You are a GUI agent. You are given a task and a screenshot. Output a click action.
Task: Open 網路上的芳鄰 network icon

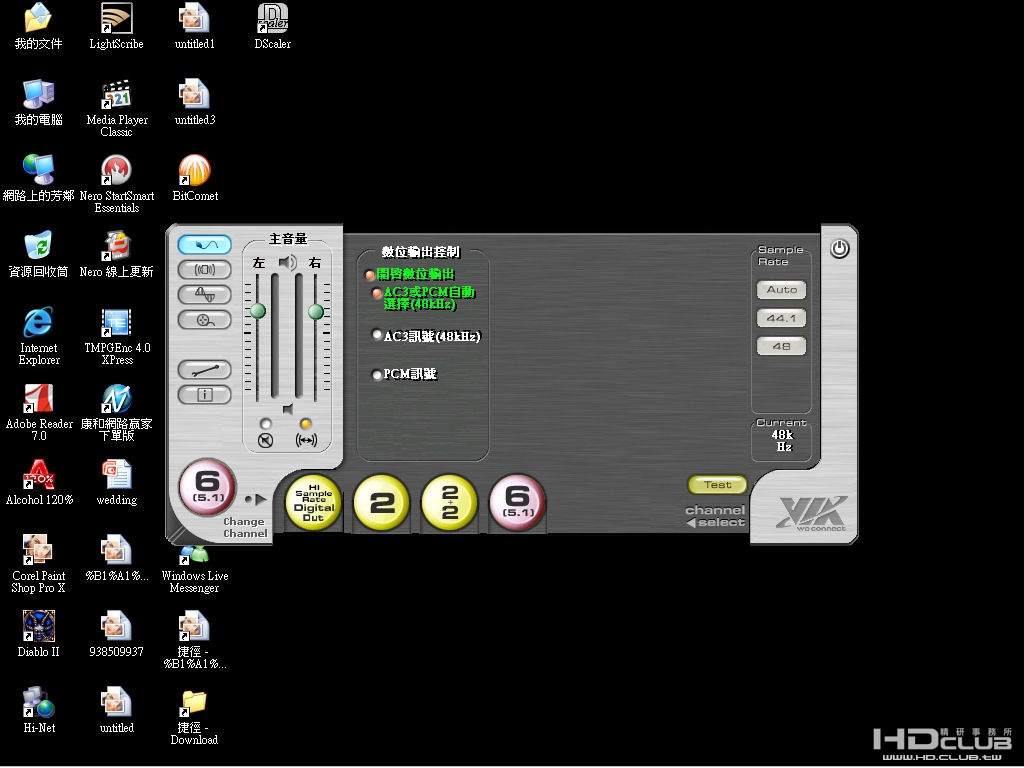(x=39, y=178)
